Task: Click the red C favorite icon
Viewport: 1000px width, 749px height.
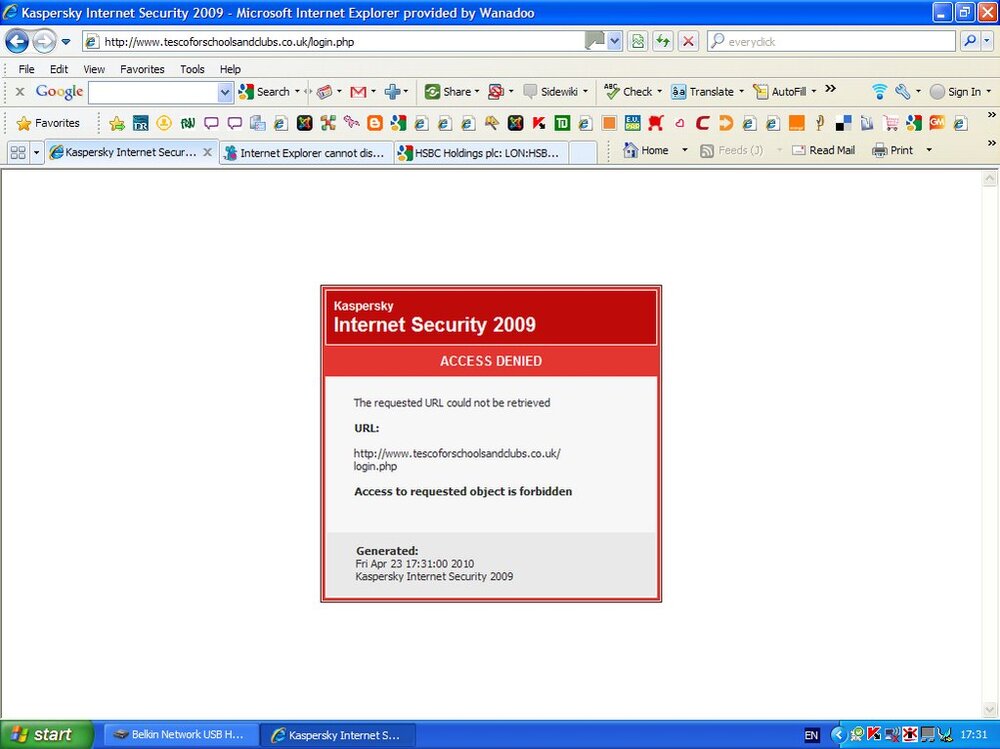Action: click(x=703, y=123)
